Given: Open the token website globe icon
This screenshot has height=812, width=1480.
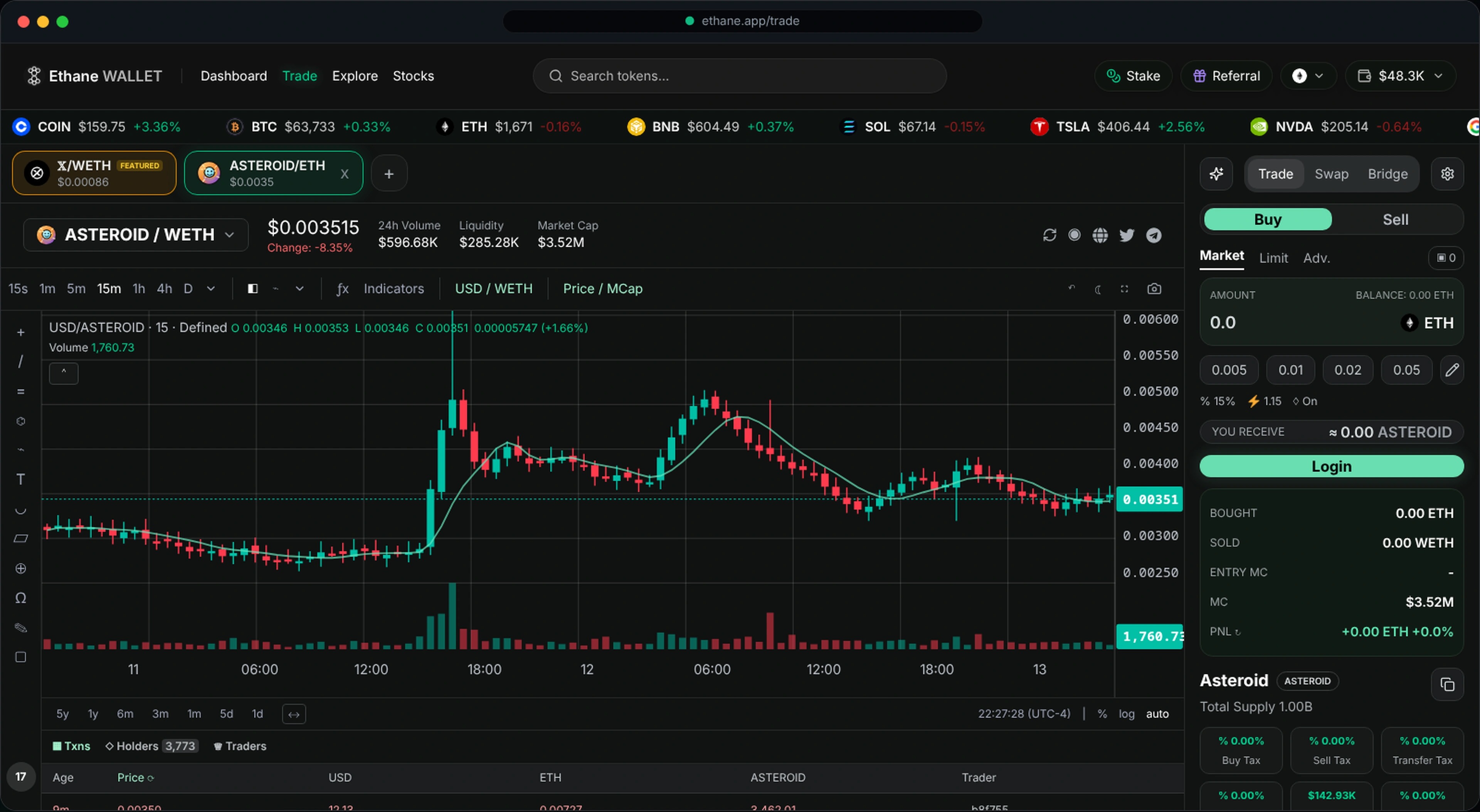Looking at the screenshot, I should click(x=1100, y=235).
